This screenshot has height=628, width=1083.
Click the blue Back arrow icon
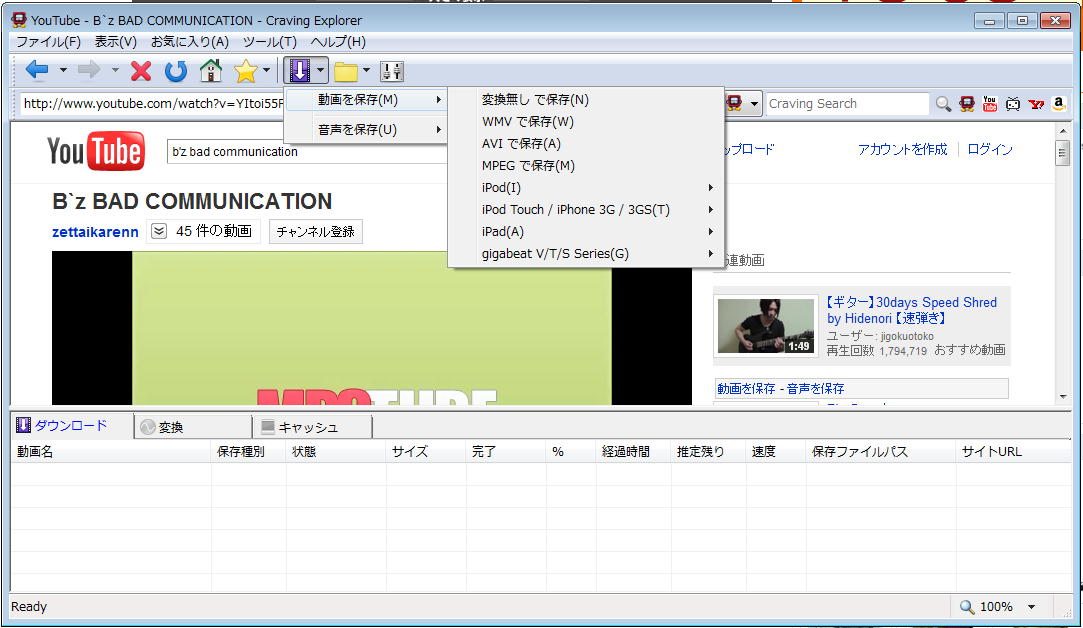(37, 70)
